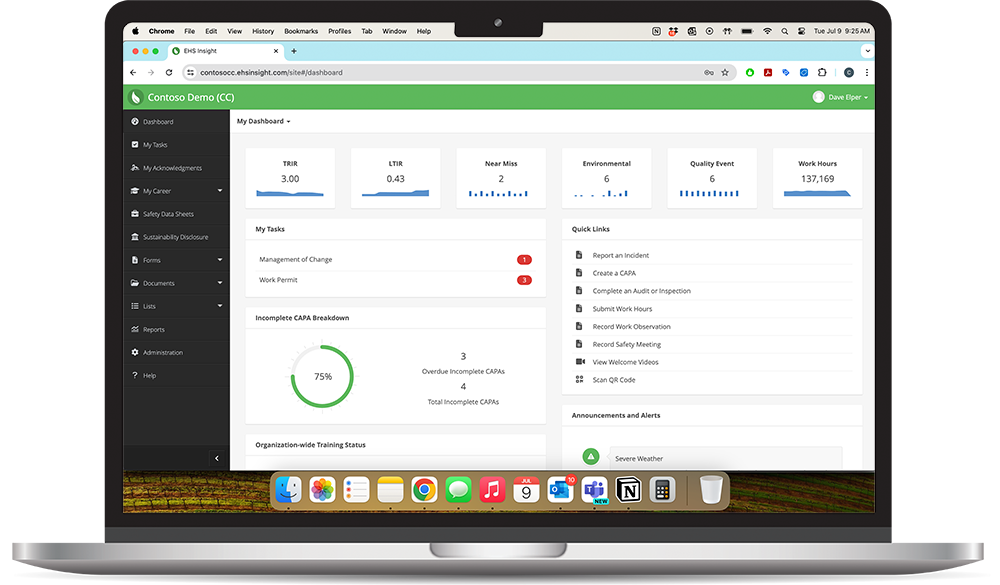Open Administration gear in sidebar

(135, 352)
